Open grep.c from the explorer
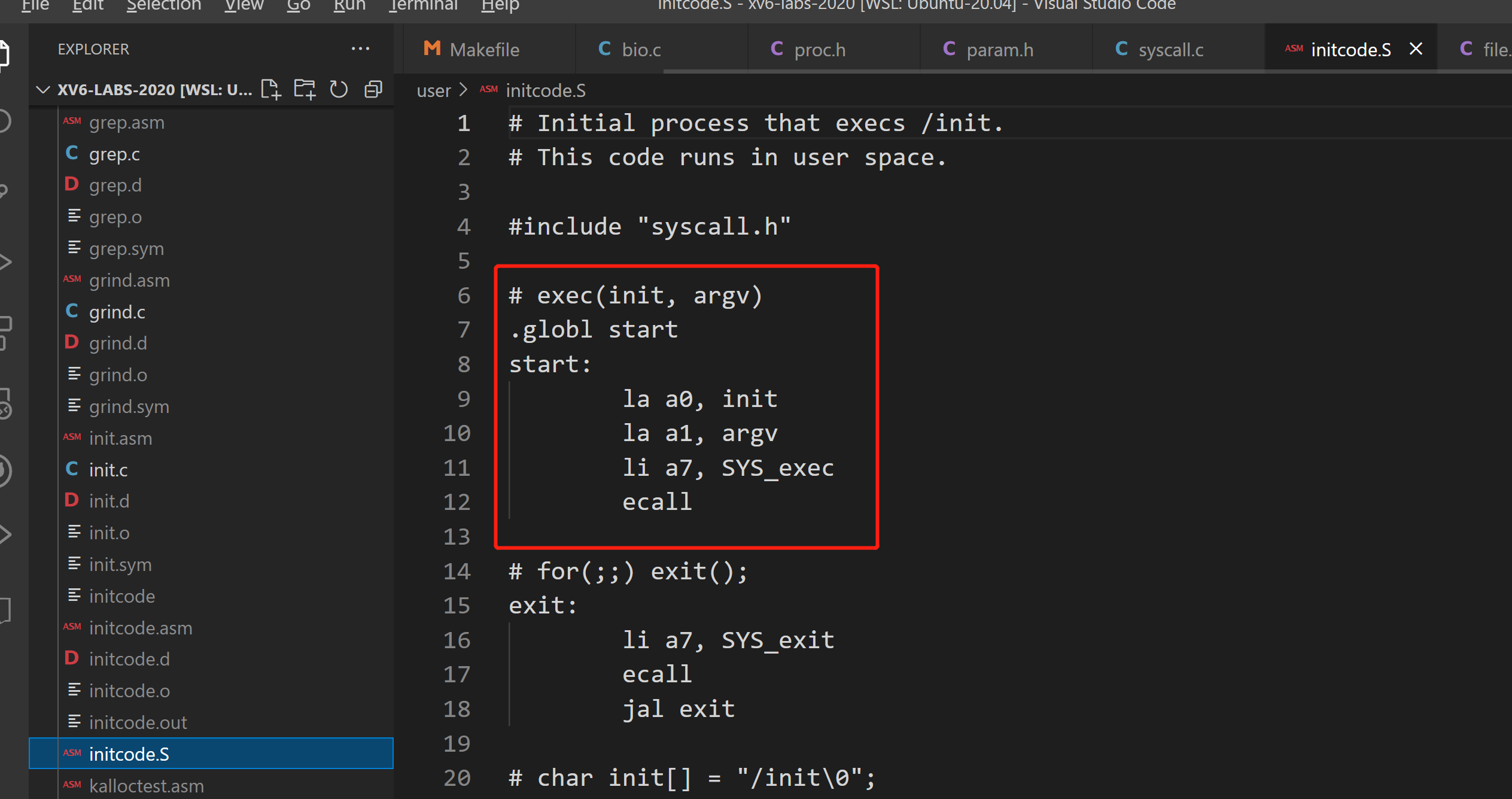The height and width of the screenshot is (799, 1512). point(114,154)
